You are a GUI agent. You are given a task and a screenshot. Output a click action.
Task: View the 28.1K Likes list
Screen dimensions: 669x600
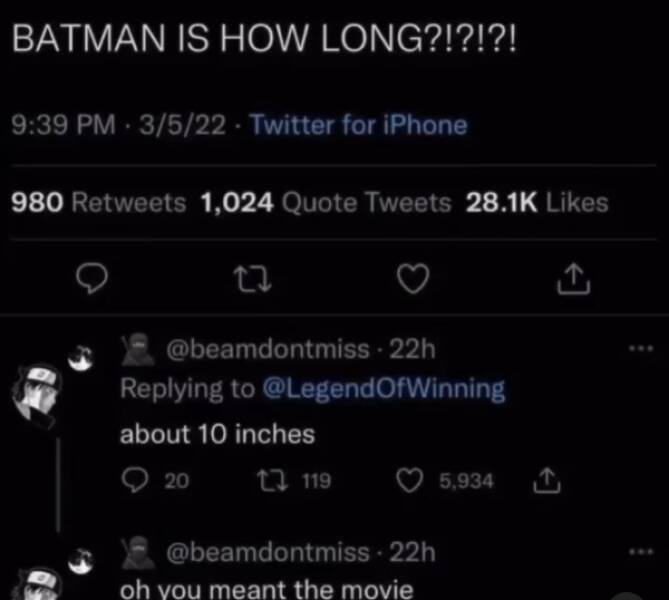(536, 203)
